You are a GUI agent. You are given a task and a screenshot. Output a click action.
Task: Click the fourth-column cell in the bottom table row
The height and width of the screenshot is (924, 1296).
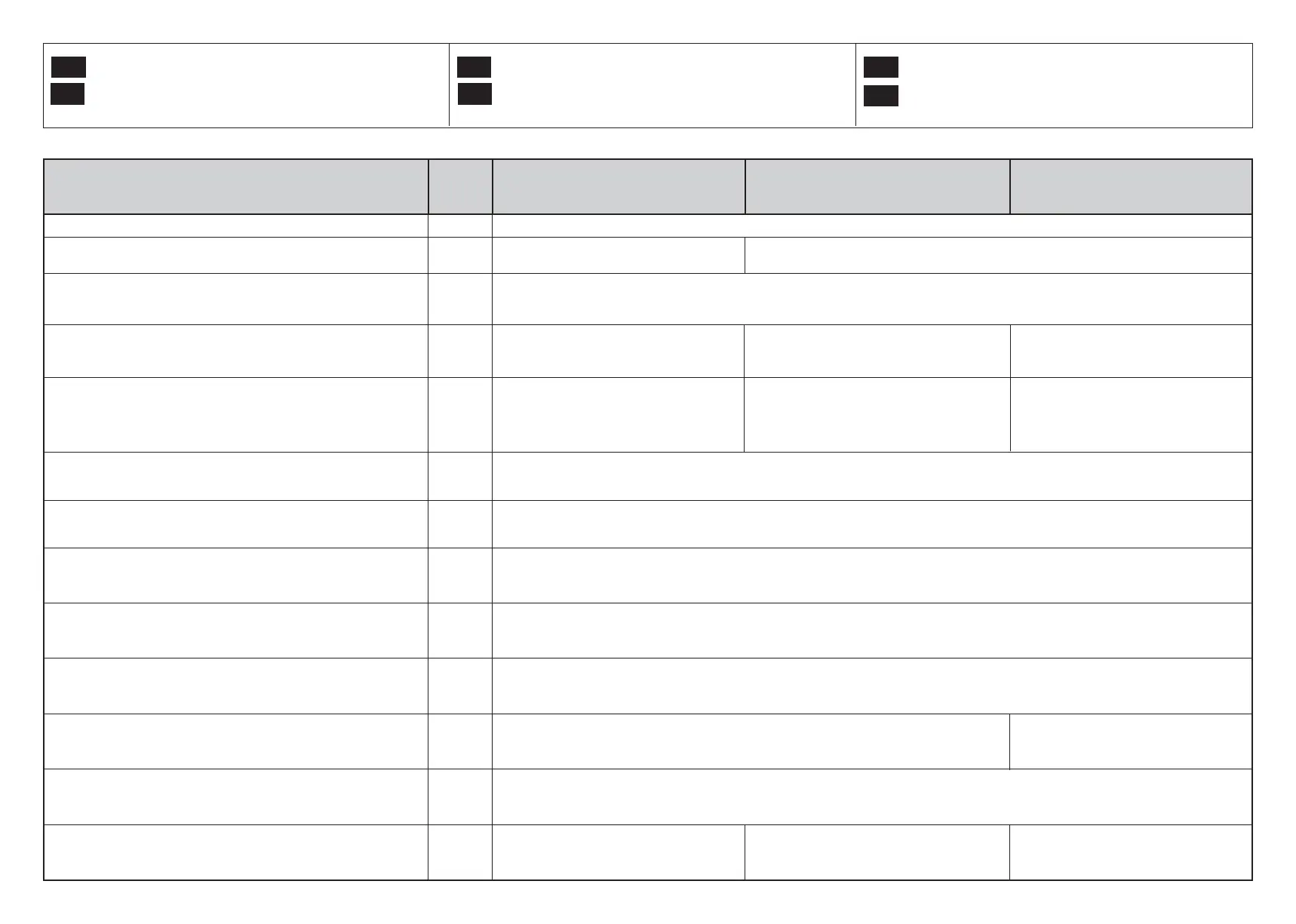pos(877,852)
